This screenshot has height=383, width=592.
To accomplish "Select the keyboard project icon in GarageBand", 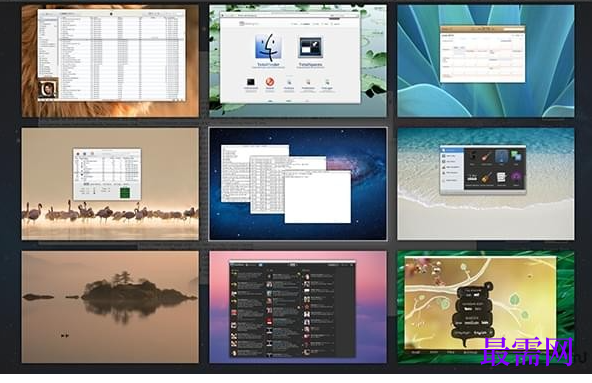I will [x=472, y=177].
